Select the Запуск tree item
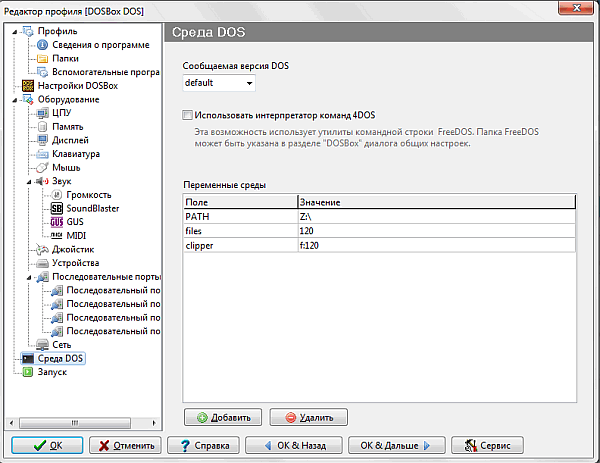 [x=51, y=371]
